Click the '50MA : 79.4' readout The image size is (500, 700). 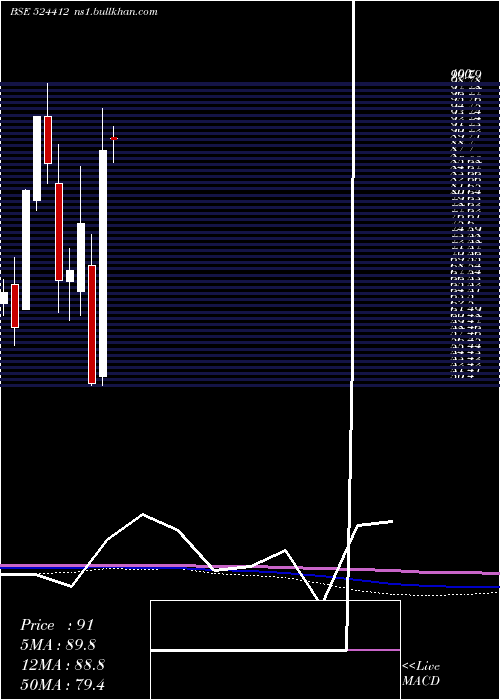(x=63, y=684)
